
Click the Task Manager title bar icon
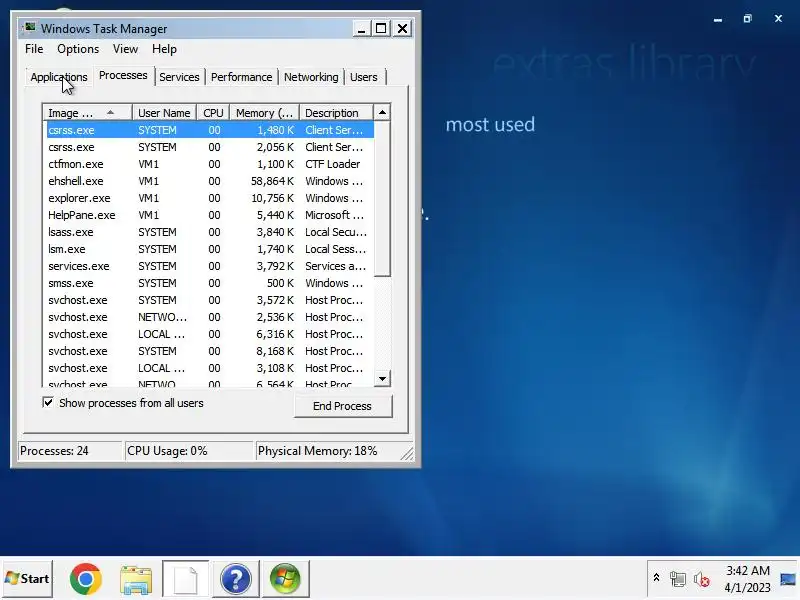pos(30,27)
